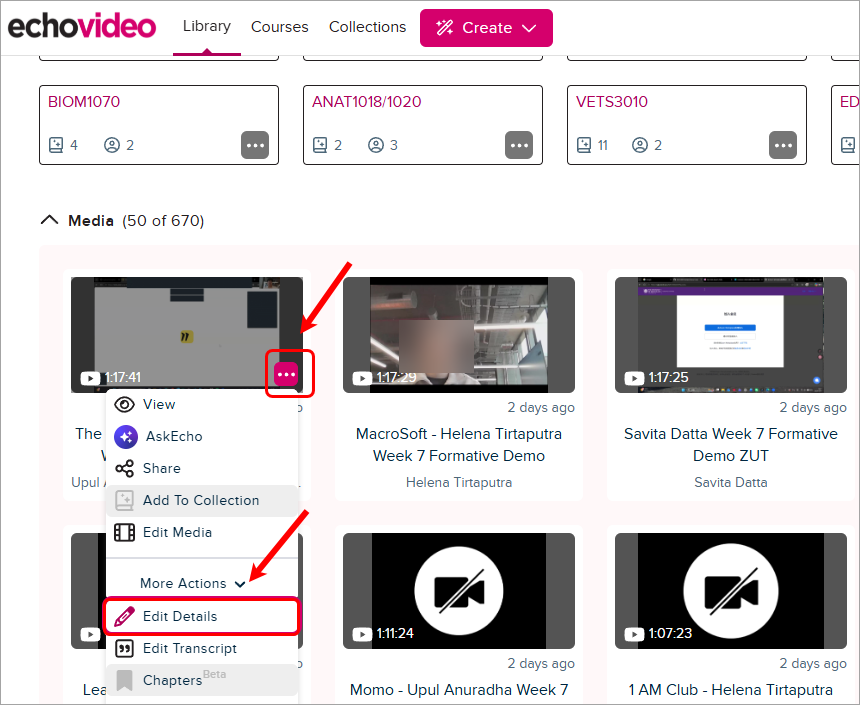Screen dimensions: 860x705
Task: Switch to the Courses tab
Action: point(280,27)
